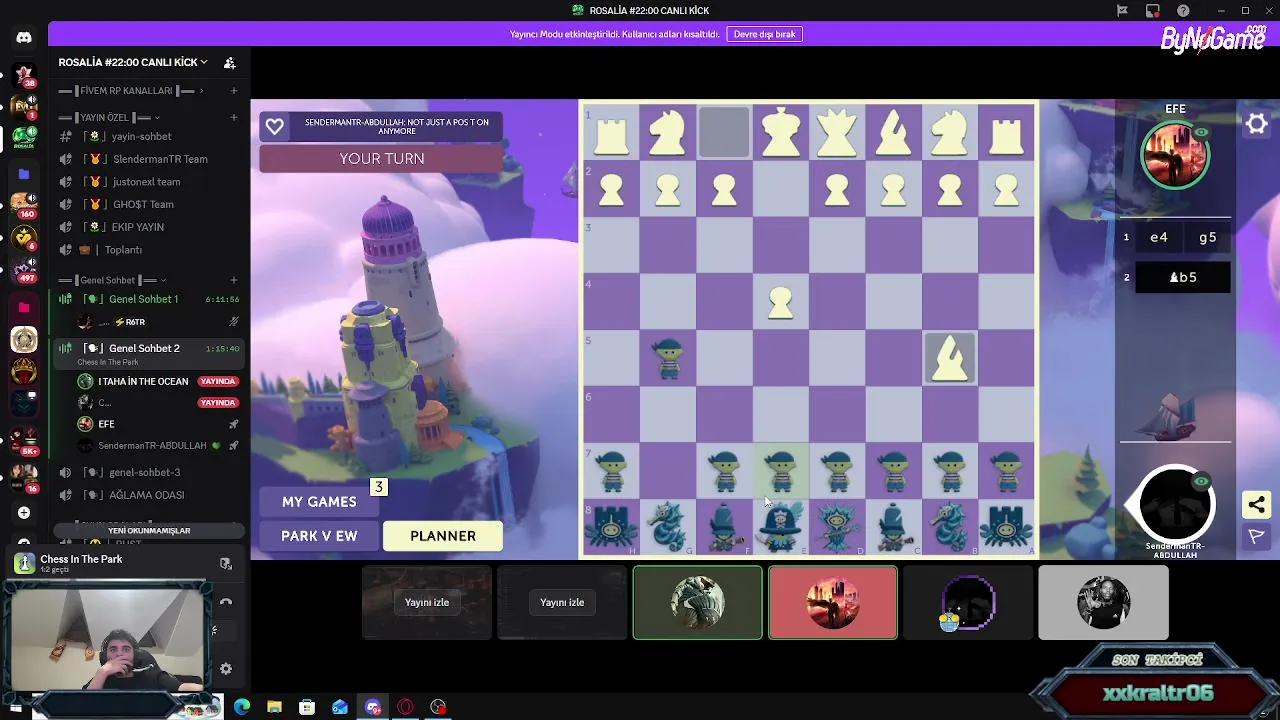Open server invite people icon

[229, 62]
